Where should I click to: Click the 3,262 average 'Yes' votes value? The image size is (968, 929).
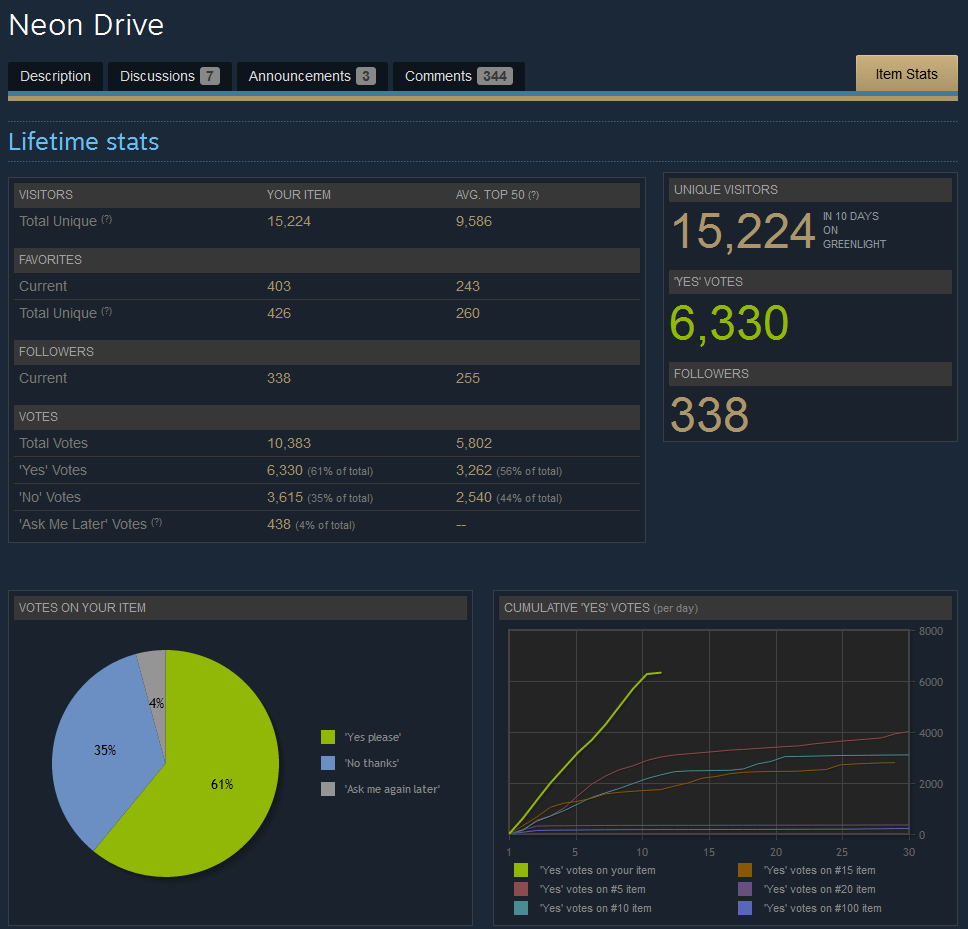pos(474,470)
